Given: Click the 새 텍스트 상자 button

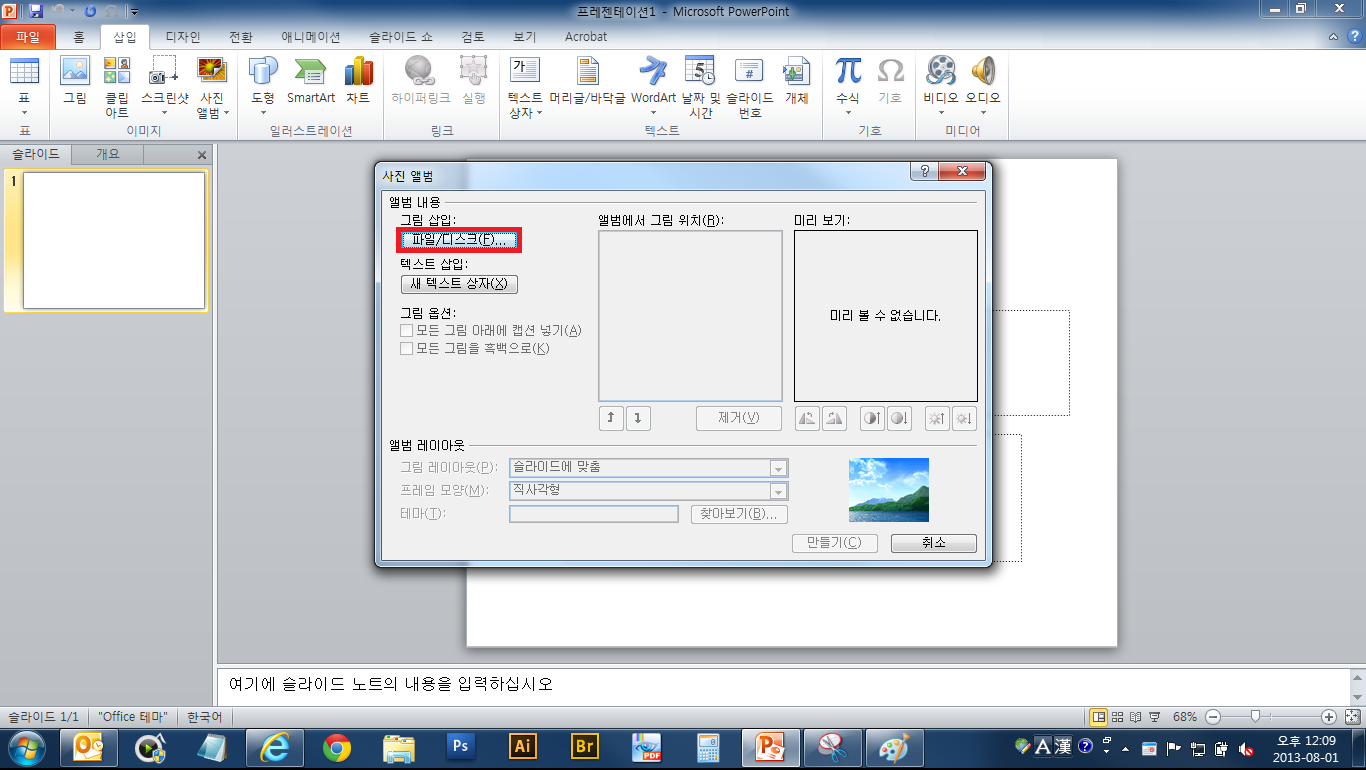Looking at the screenshot, I should coord(459,284).
